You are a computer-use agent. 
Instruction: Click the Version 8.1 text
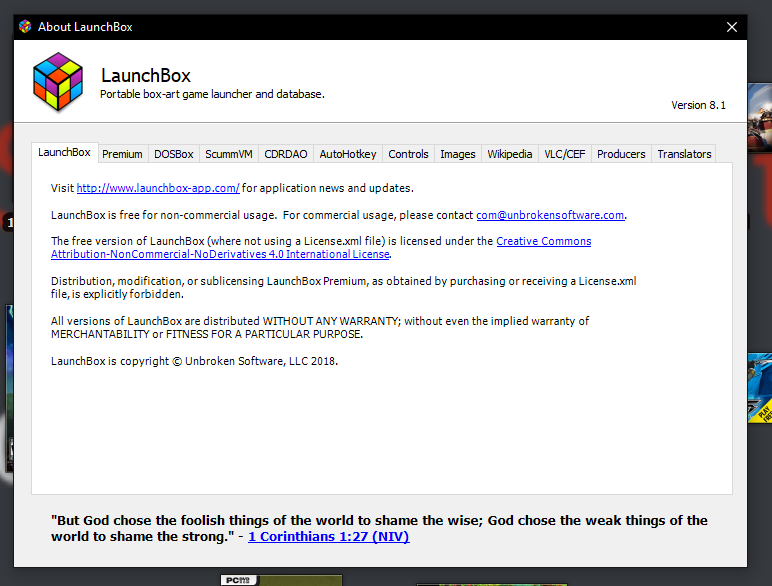698,105
